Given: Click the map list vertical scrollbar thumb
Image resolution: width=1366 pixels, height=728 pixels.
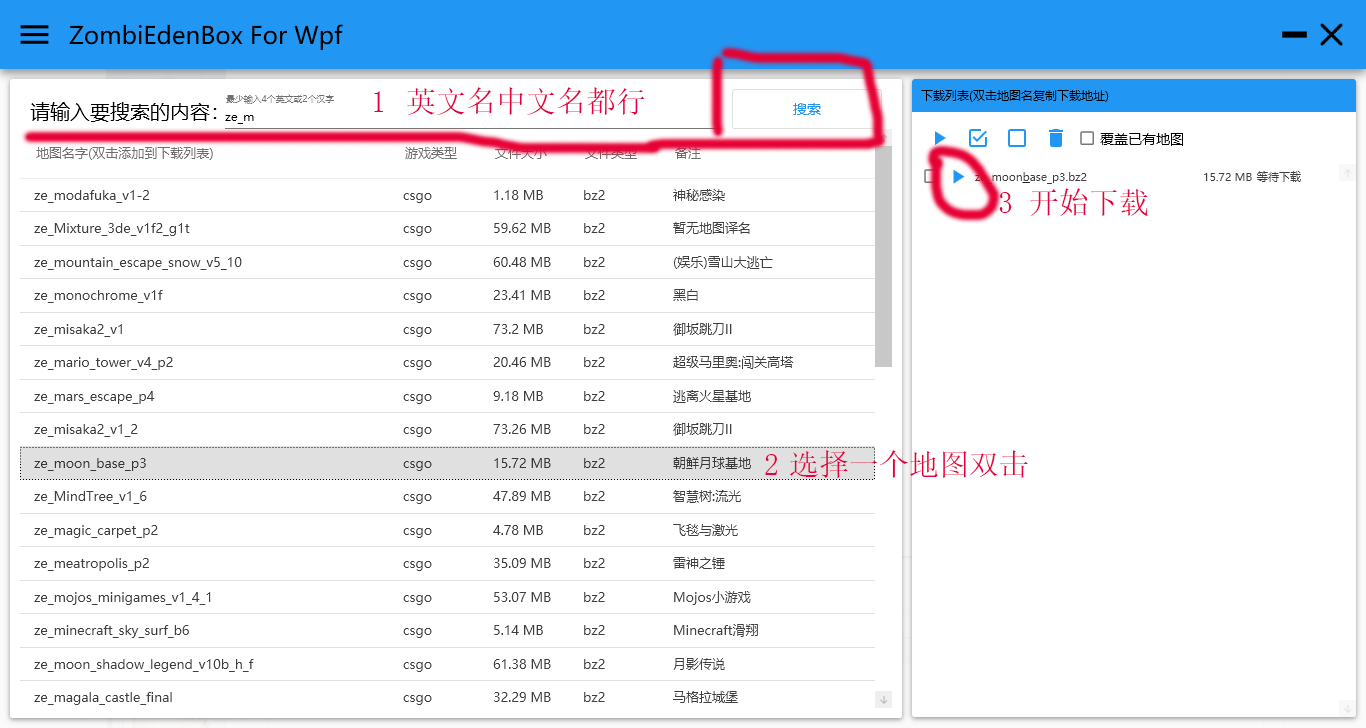Looking at the screenshot, I should tap(883, 260).
